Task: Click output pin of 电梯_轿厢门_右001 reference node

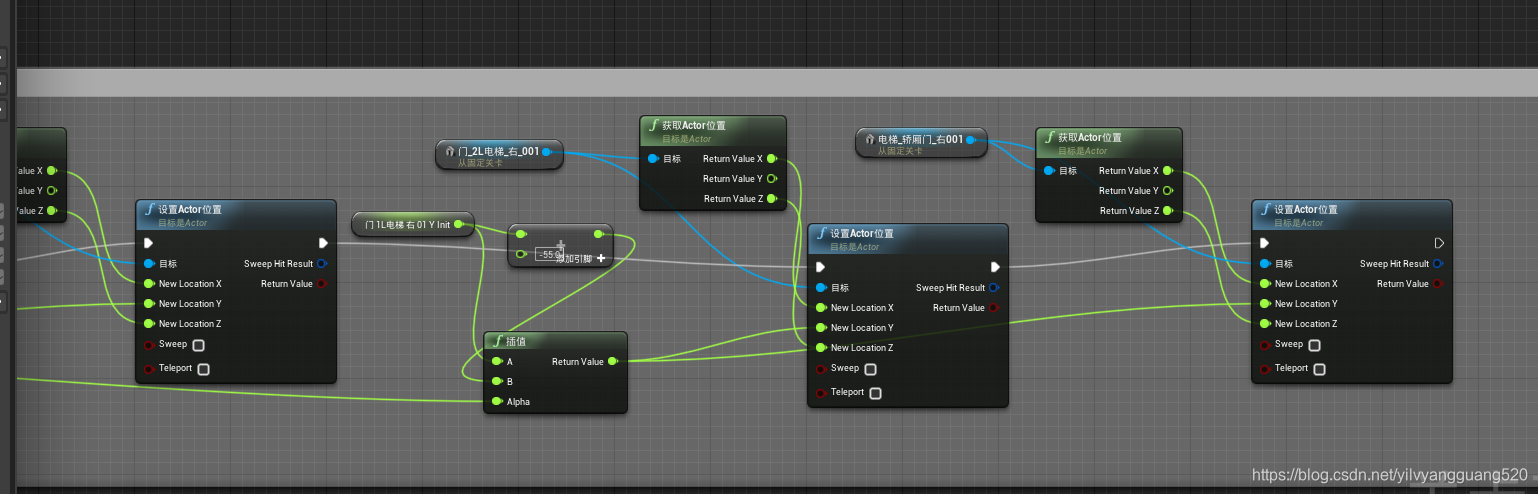Action: pos(970,141)
